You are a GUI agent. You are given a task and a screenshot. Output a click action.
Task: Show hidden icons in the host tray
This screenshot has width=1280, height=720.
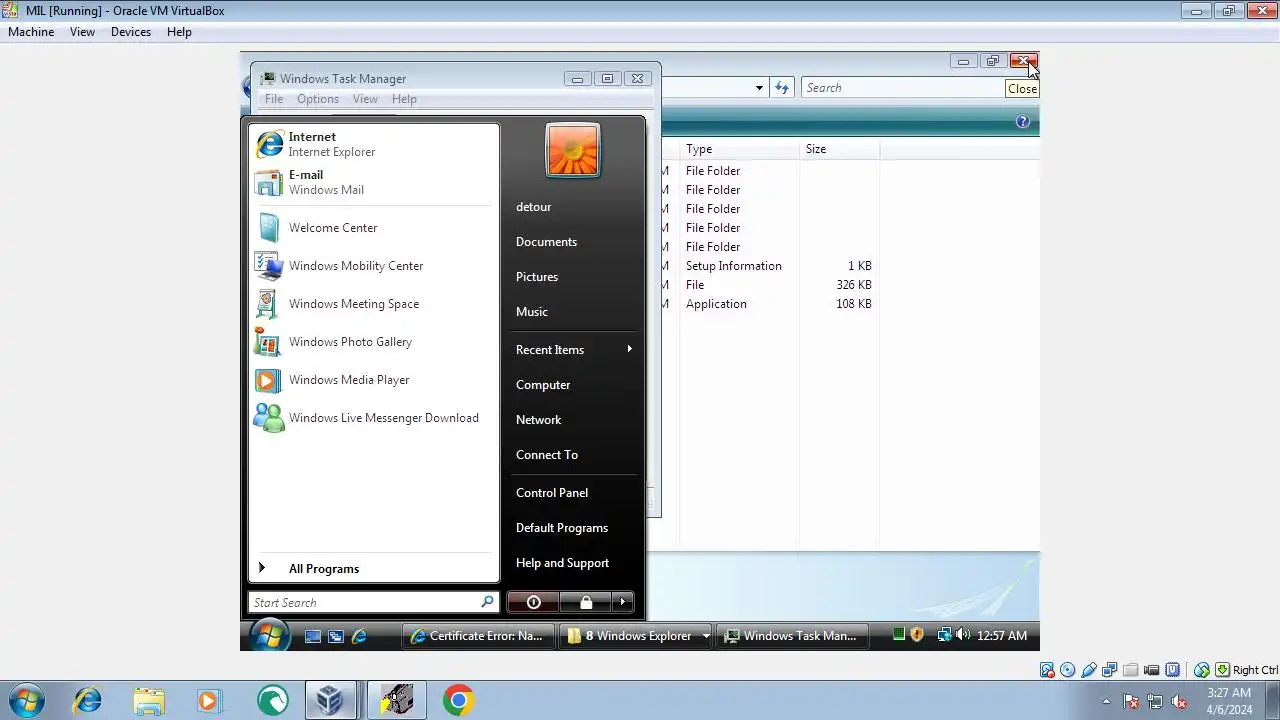click(1106, 701)
